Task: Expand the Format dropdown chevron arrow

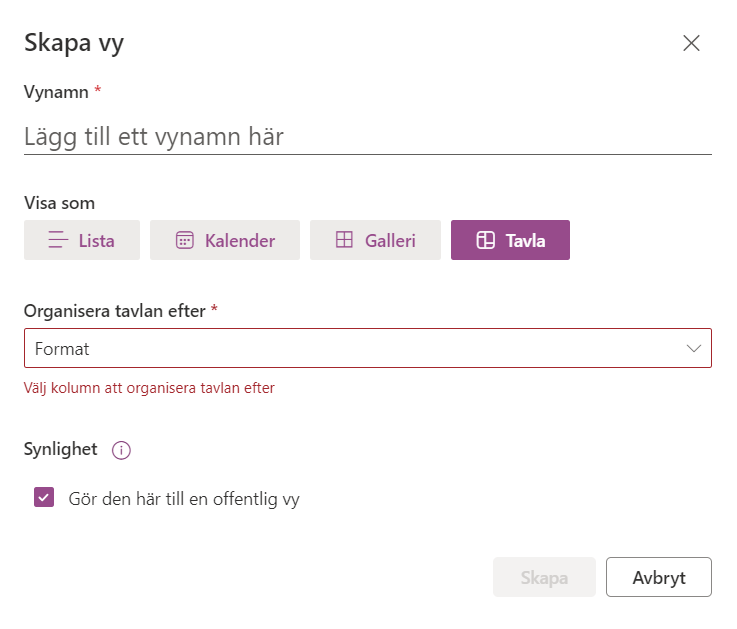Action: click(693, 348)
